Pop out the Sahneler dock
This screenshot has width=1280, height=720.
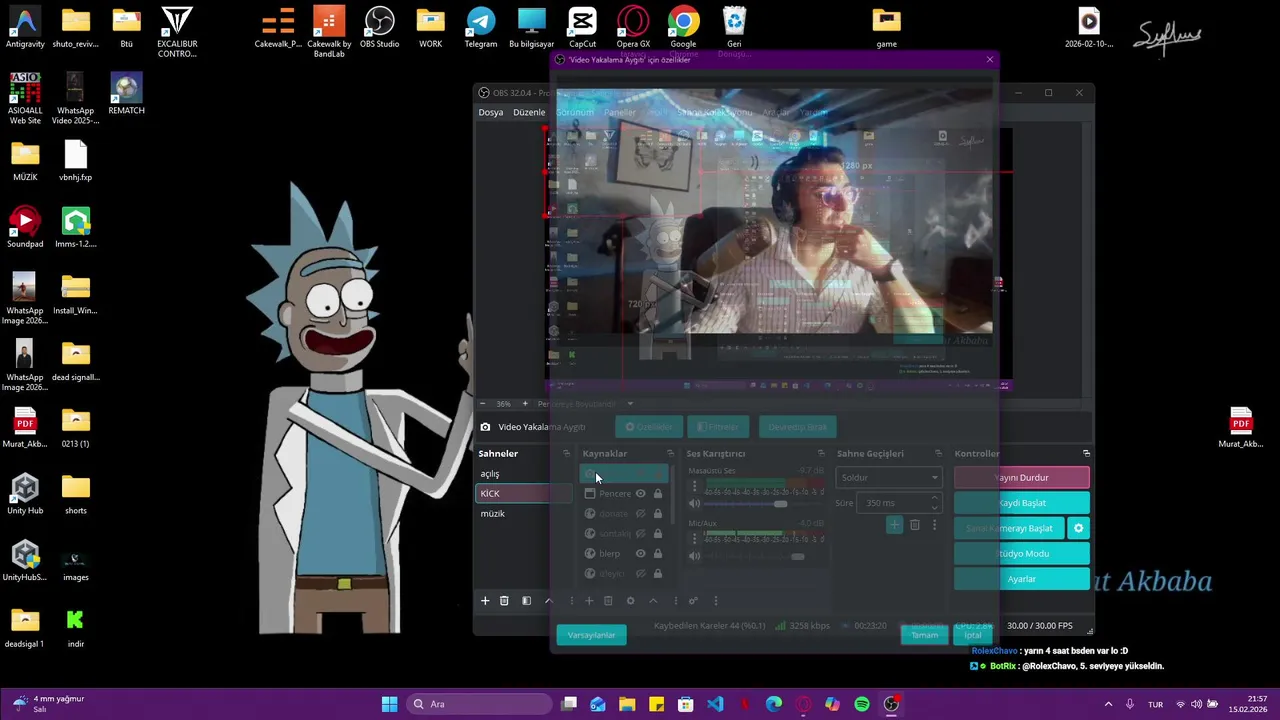click(566, 454)
